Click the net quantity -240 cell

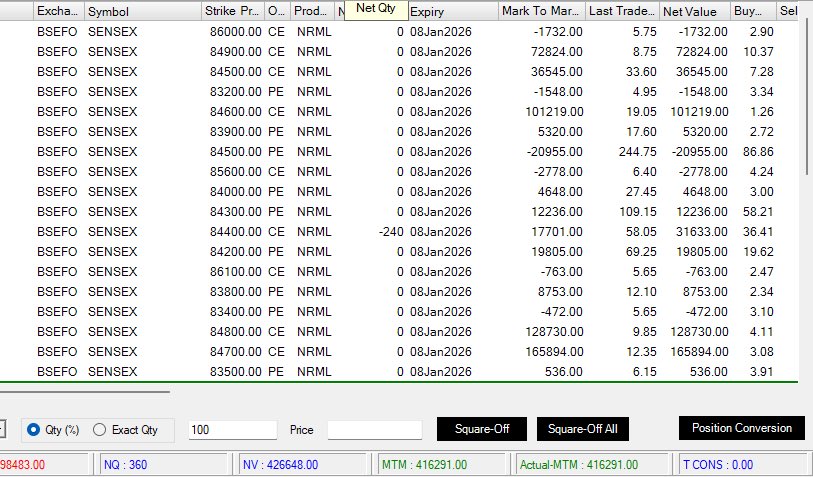coord(391,232)
